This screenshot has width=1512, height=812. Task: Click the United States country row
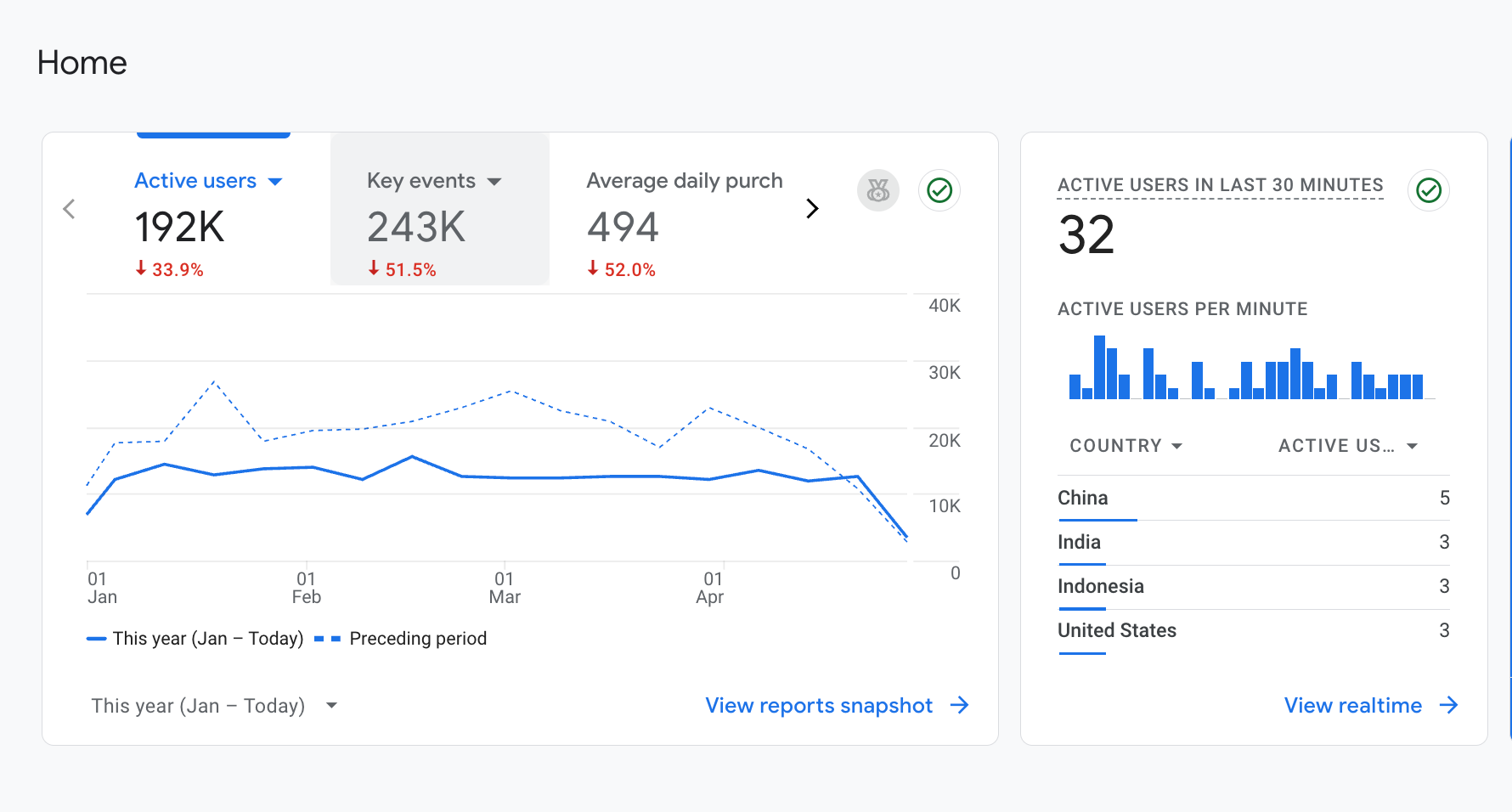[x=1254, y=630]
